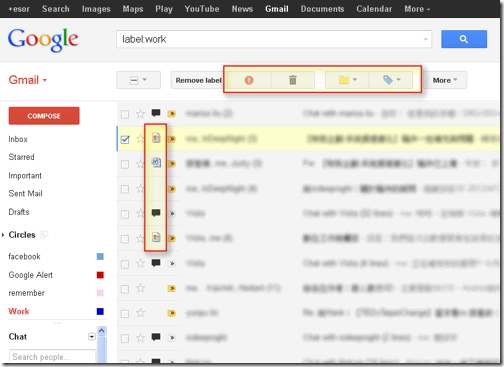Viewport: 504px width, 367px height.
Task: Select the first conversation checkbox
Action: [x=125, y=115]
